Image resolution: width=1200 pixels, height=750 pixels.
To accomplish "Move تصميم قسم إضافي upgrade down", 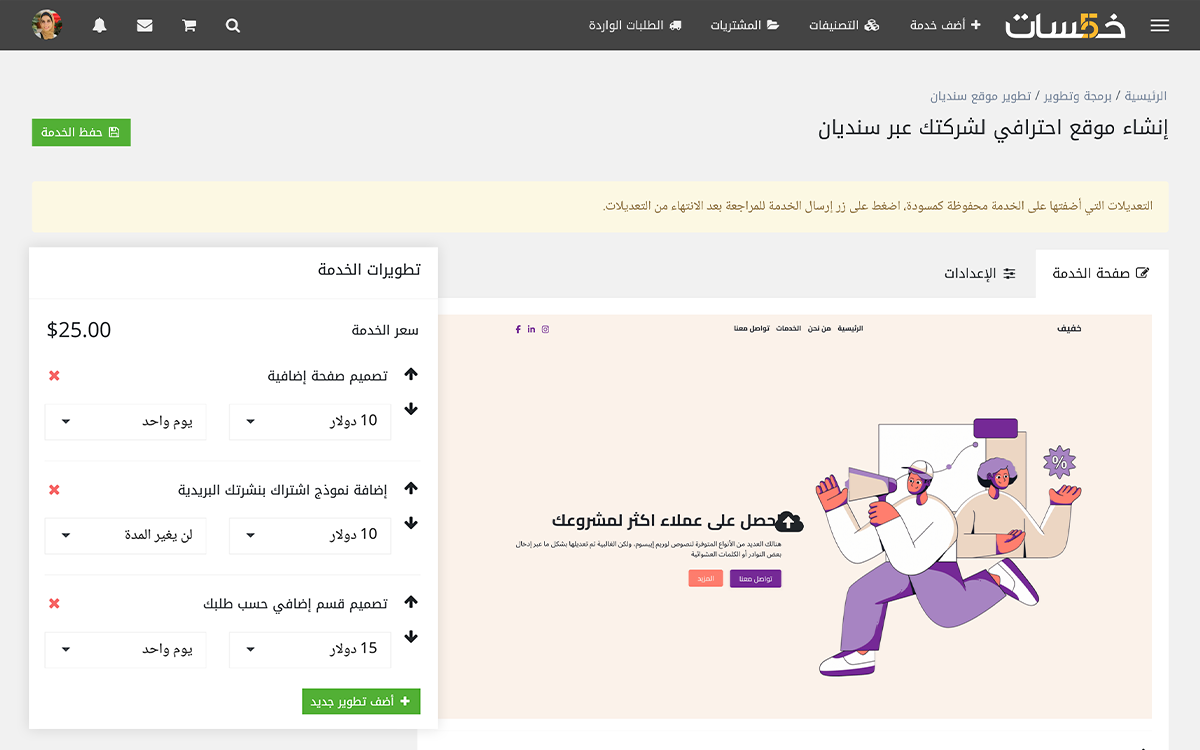I will tap(411, 637).
